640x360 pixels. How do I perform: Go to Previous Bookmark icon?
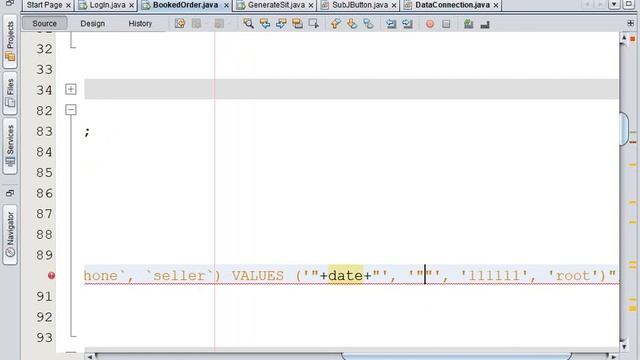[336, 24]
